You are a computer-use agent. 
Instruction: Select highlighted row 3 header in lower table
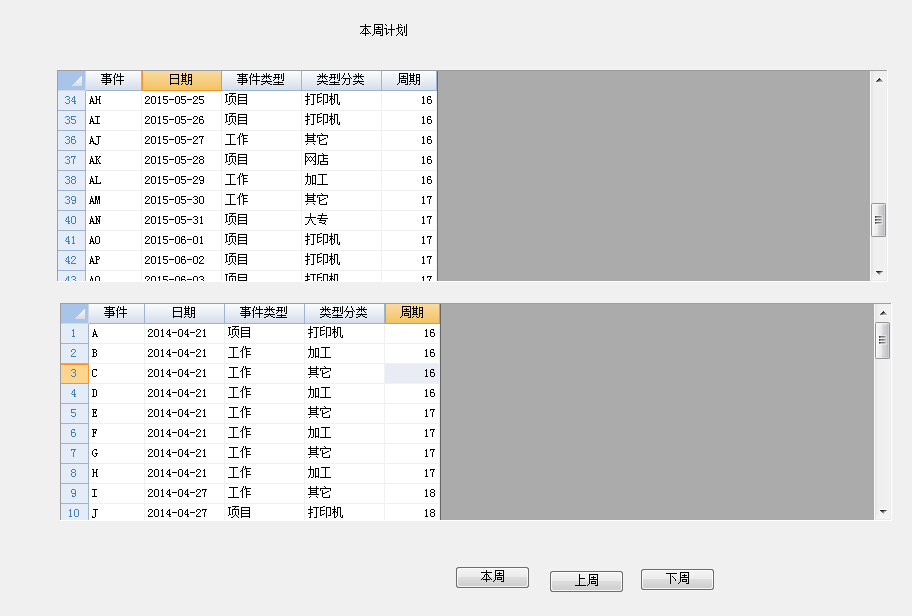tap(74, 373)
